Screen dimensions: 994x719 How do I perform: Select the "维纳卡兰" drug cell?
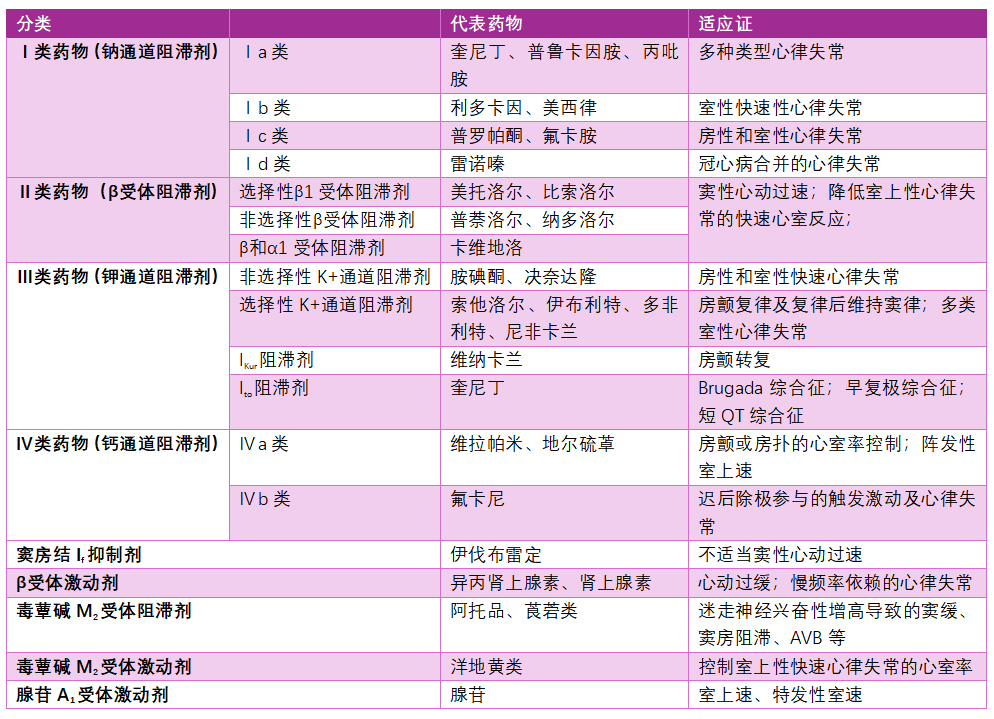[x=487, y=360]
